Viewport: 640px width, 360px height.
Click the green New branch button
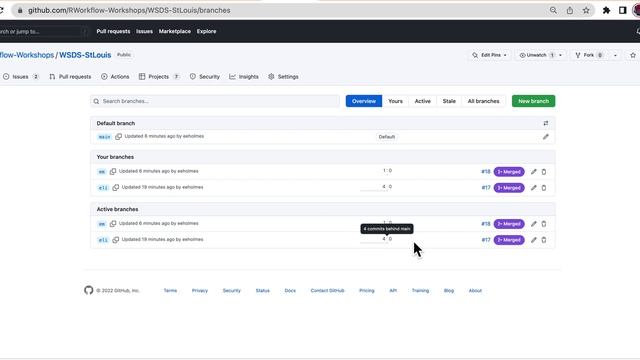tap(533, 101)
